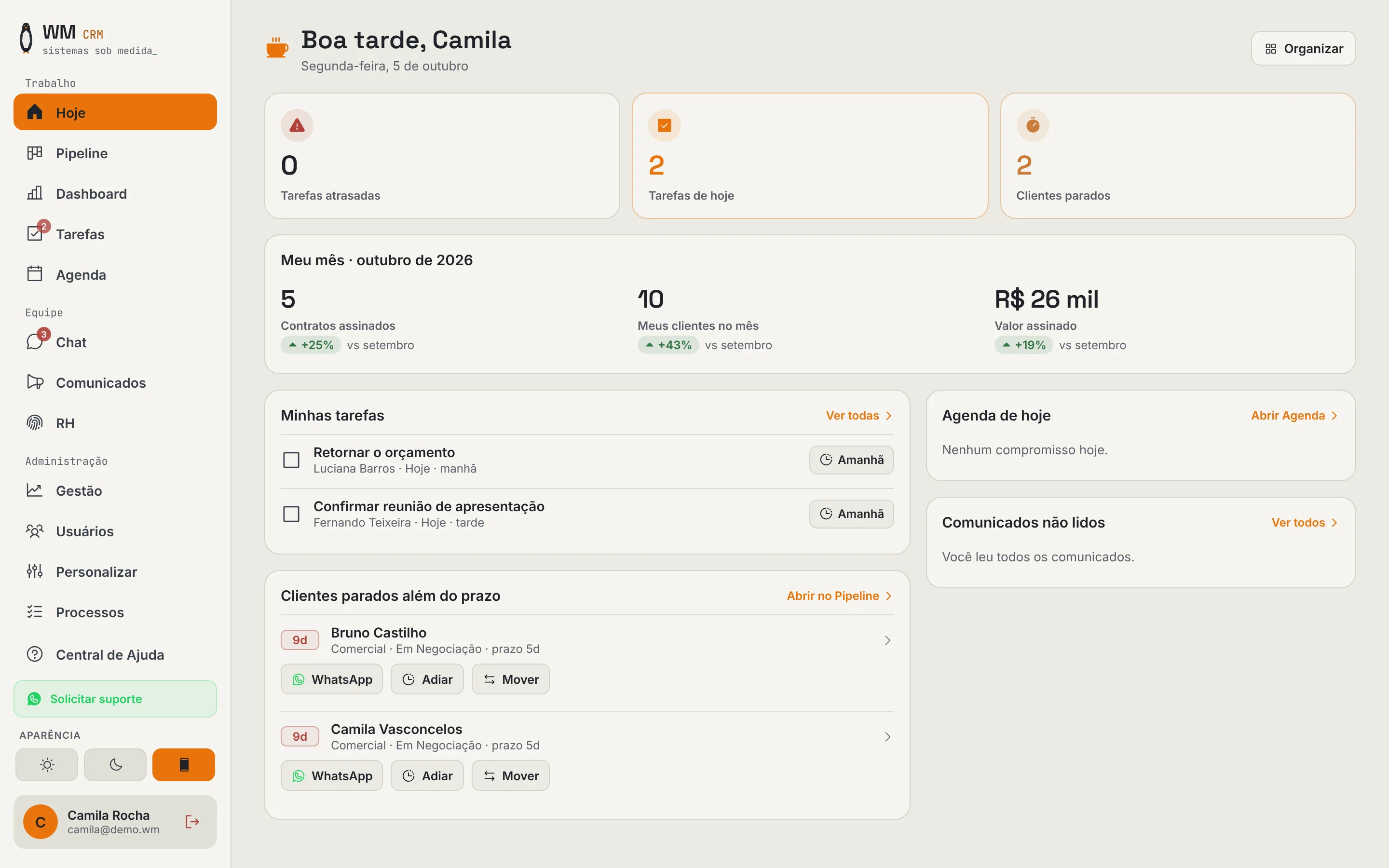Open Agenda from the sidebar

pos(115,274)
